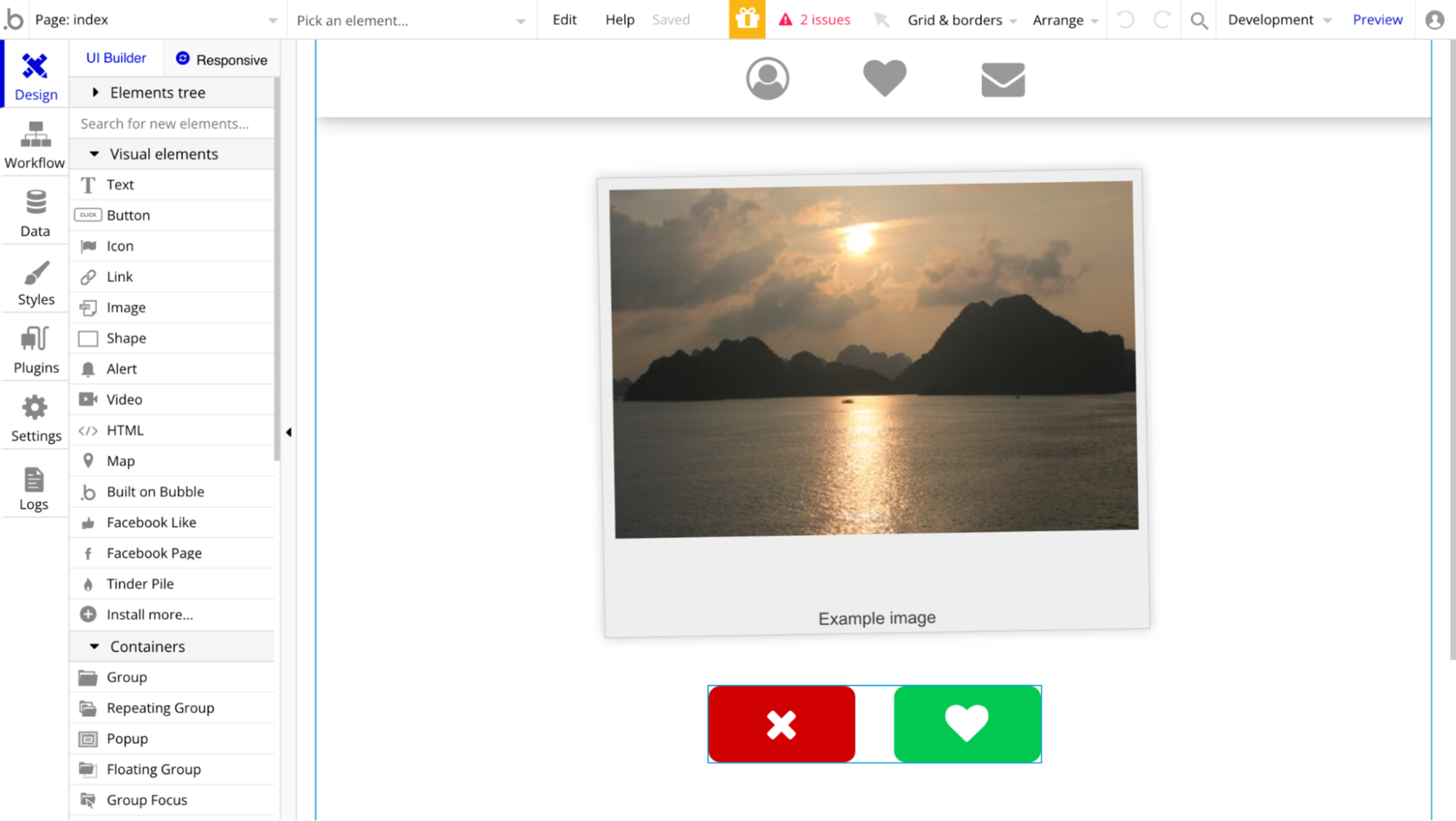Open the Development version dropdown
This screenshot has width=1456, height=821.
(1279, 20)
